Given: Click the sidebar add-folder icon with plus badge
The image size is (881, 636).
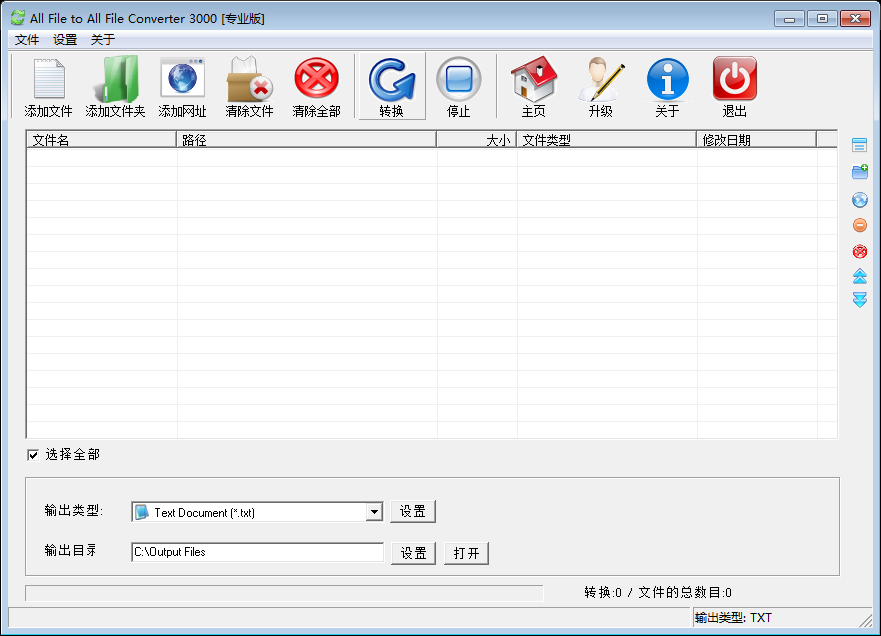Looking at the screenshot, I should [x=859, y=171].
